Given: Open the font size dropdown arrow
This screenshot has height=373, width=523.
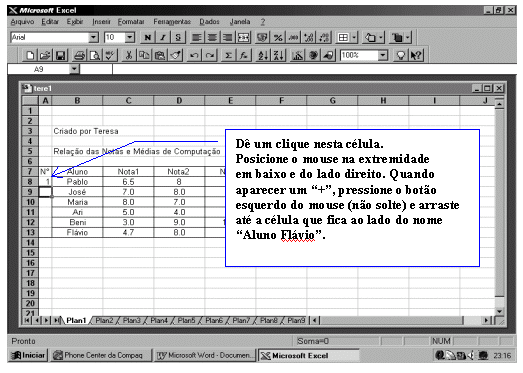Looking at the screenshot, I should point(130,37).
